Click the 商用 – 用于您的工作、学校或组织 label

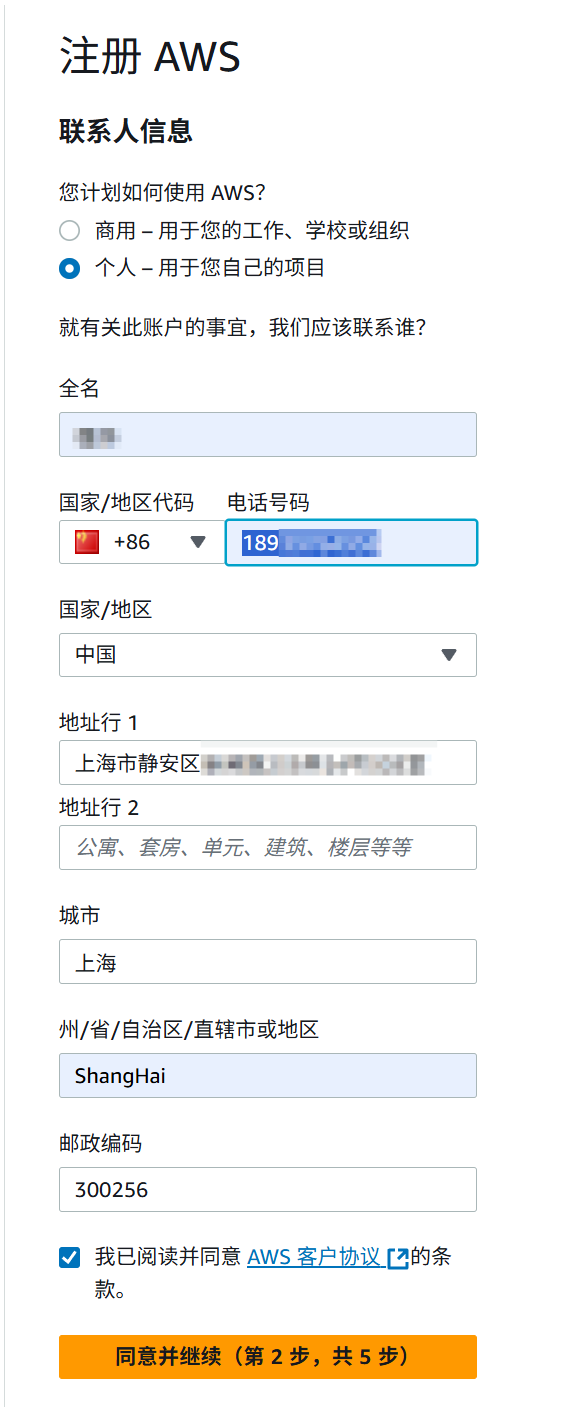click(x=252, y=231)
